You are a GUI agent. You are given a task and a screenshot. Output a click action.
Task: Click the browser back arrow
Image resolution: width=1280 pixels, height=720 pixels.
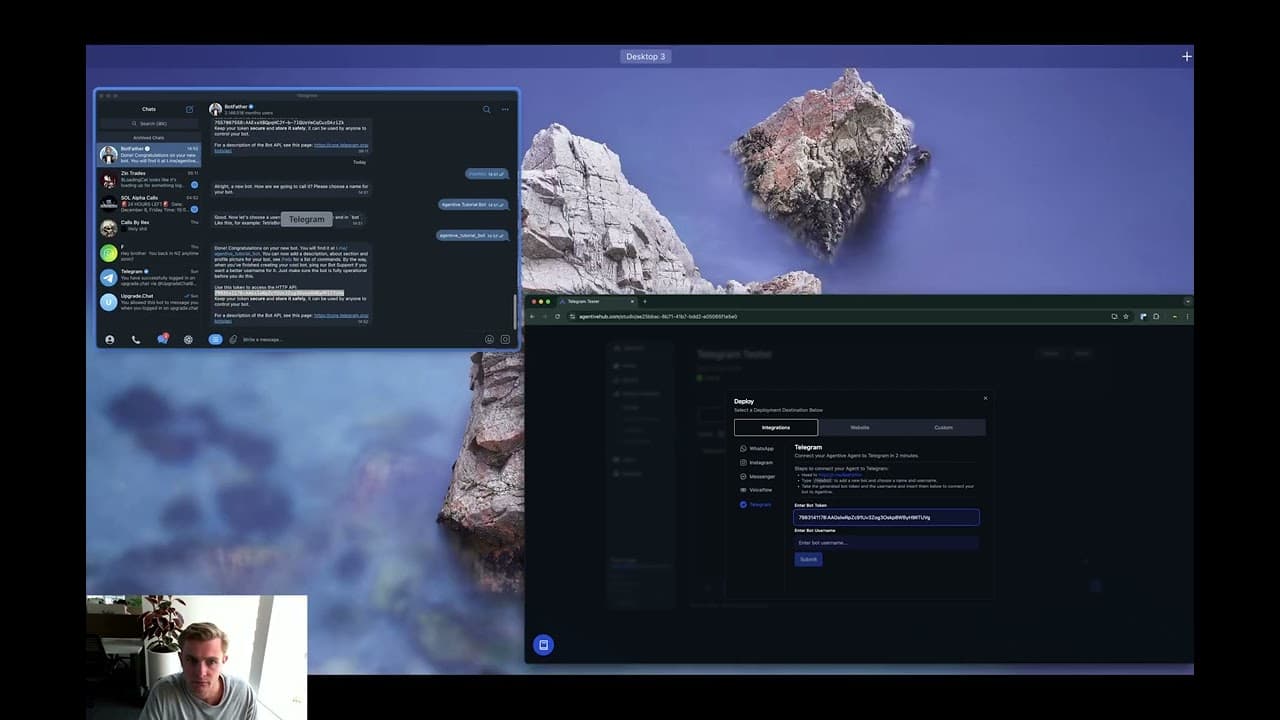(532, 316)
